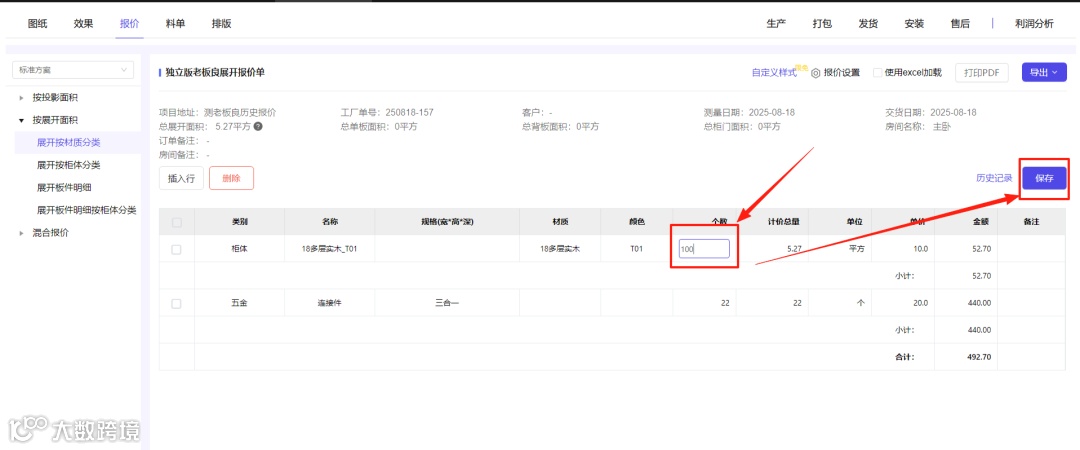1080x450 pixels.
Task: Open the 历史记录 link
Action: (x=994, y=178)
